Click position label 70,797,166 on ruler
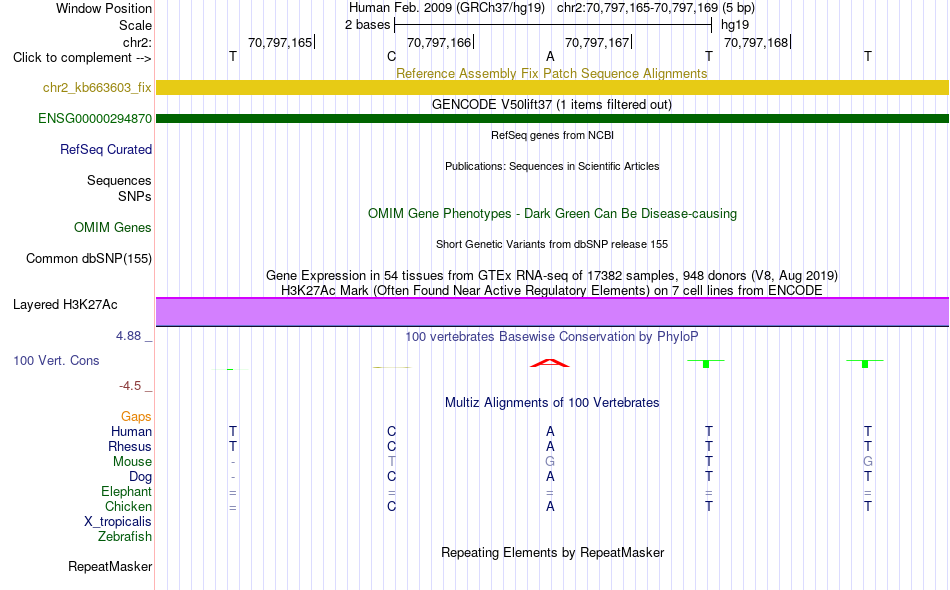950x590 pixels. pos(439,42)
